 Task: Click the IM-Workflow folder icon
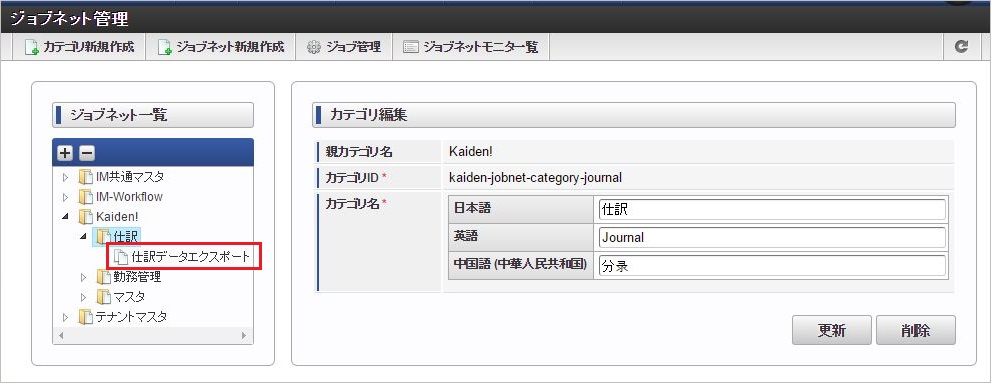85,197
